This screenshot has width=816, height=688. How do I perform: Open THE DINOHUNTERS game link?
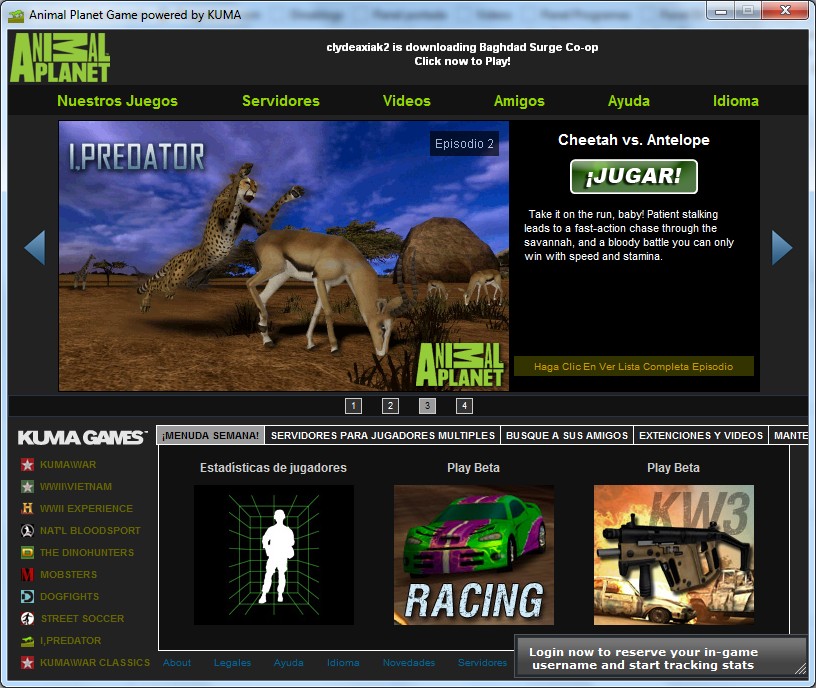(86, 552)
